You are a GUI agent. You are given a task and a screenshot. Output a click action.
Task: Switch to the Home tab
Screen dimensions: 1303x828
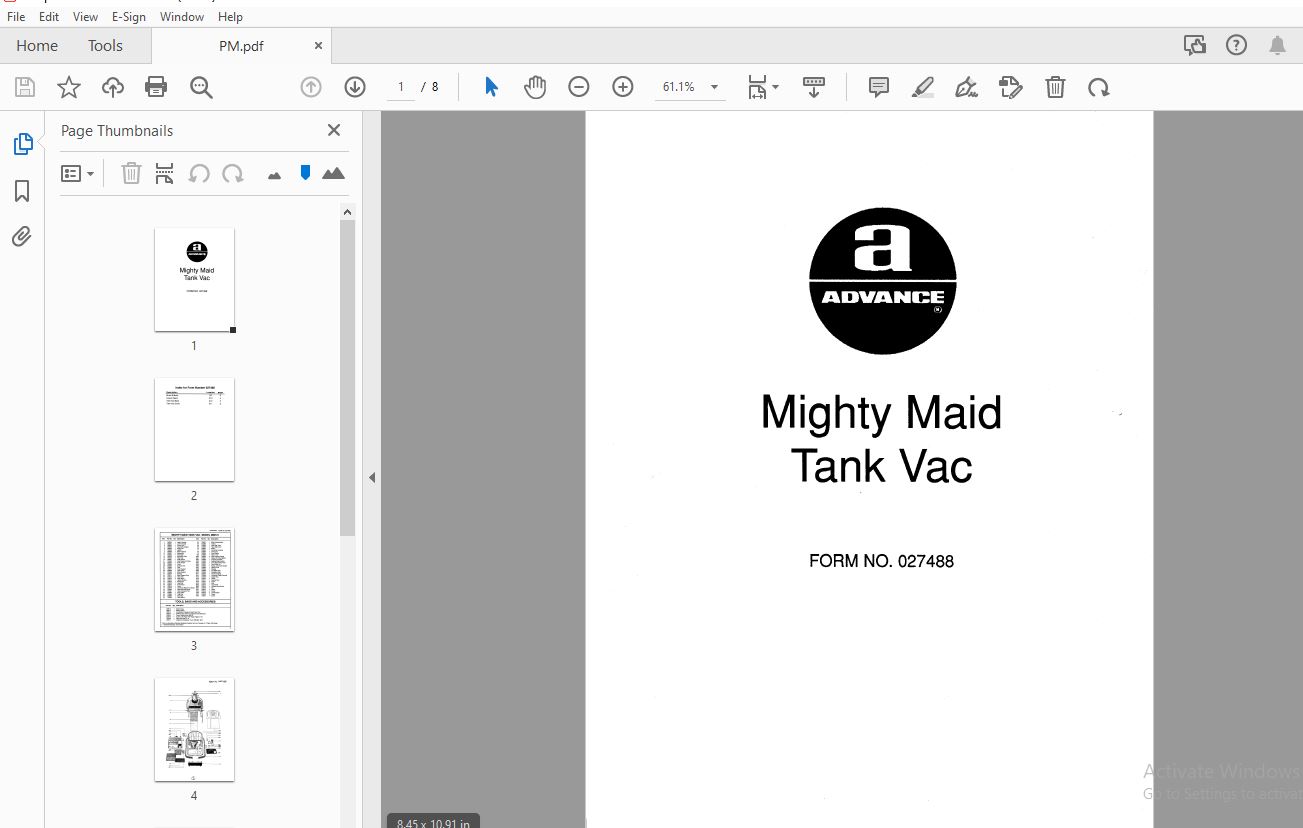click(37, 45)
